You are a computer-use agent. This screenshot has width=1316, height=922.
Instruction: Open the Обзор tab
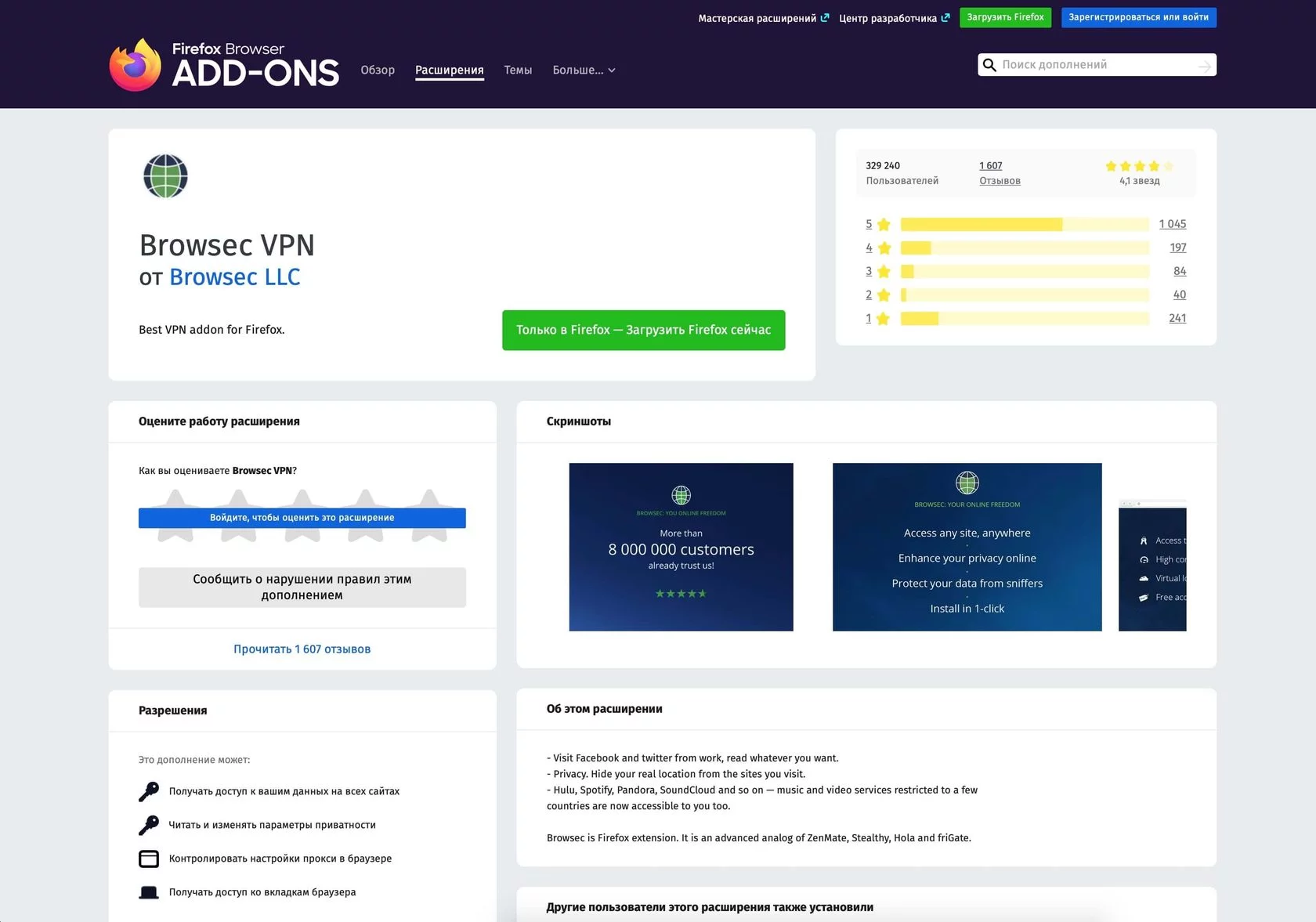coord(378,71)
